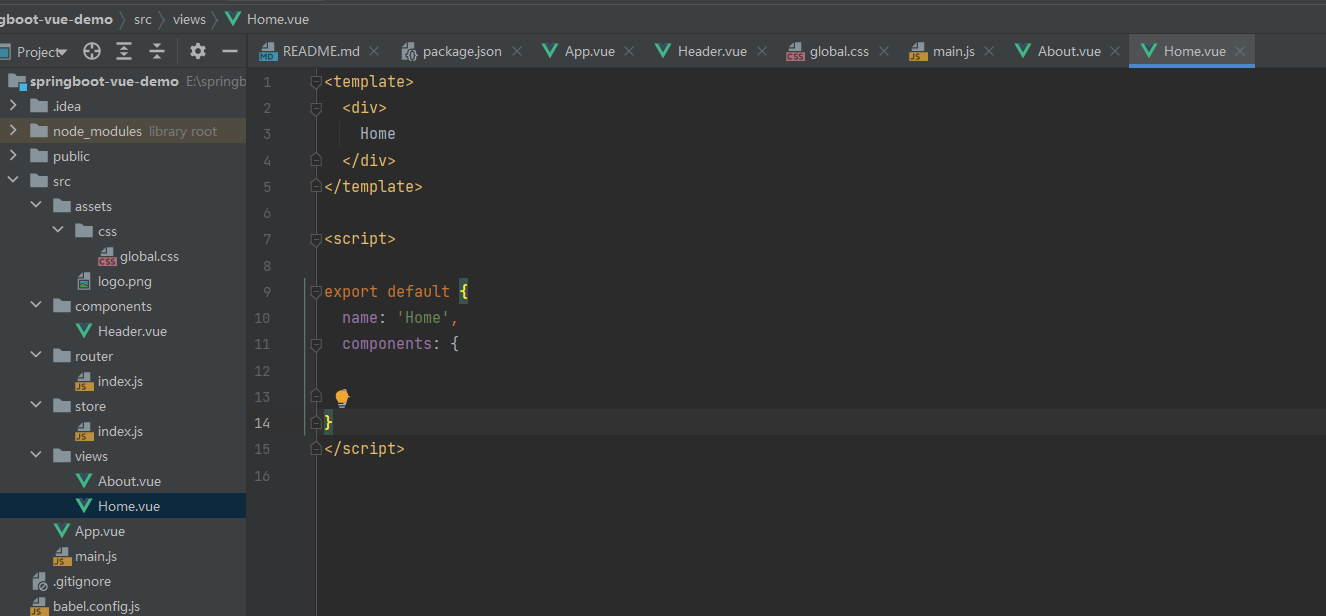
Task: Click line number 10 in the gutter
Action: click(262, 318)
